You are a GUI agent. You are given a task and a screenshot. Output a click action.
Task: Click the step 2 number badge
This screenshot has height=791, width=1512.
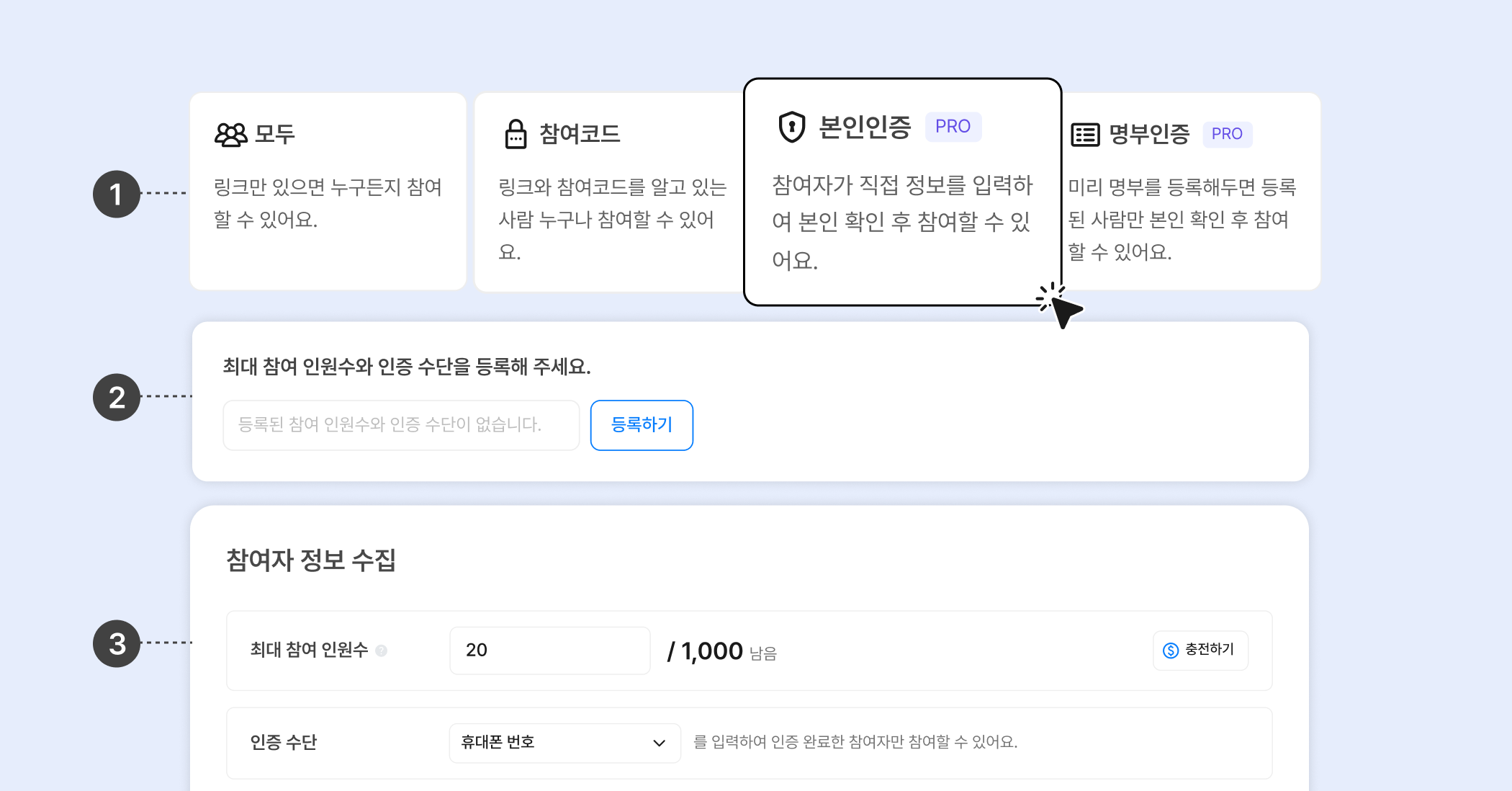click(x=117, y=398)
